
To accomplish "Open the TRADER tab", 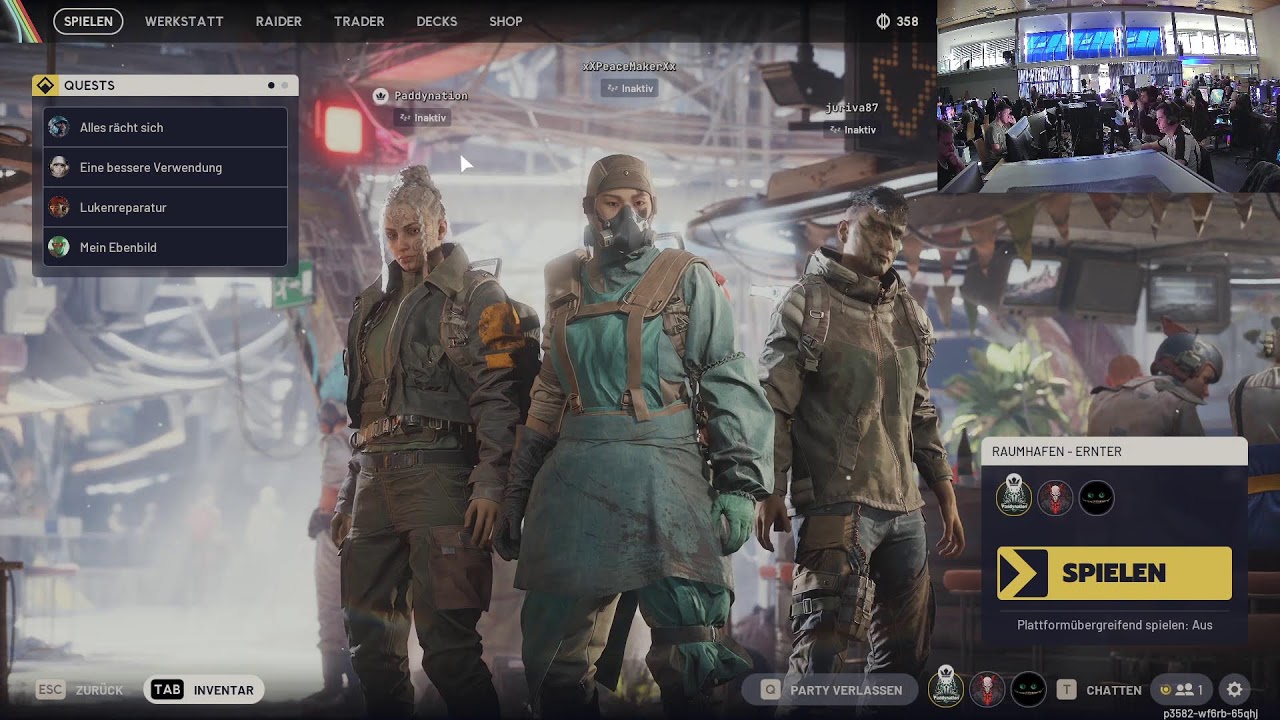I will (359, 21).
